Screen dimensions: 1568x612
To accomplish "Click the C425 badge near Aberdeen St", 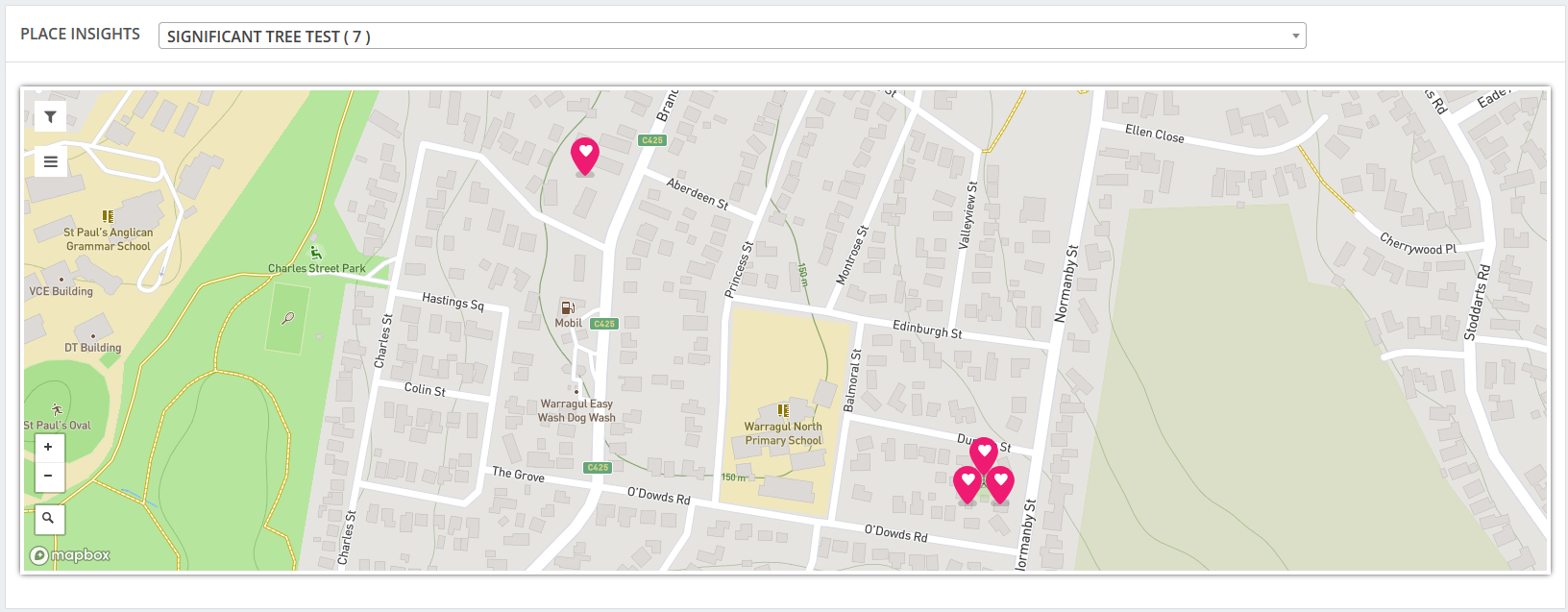I will coord(652,140).
